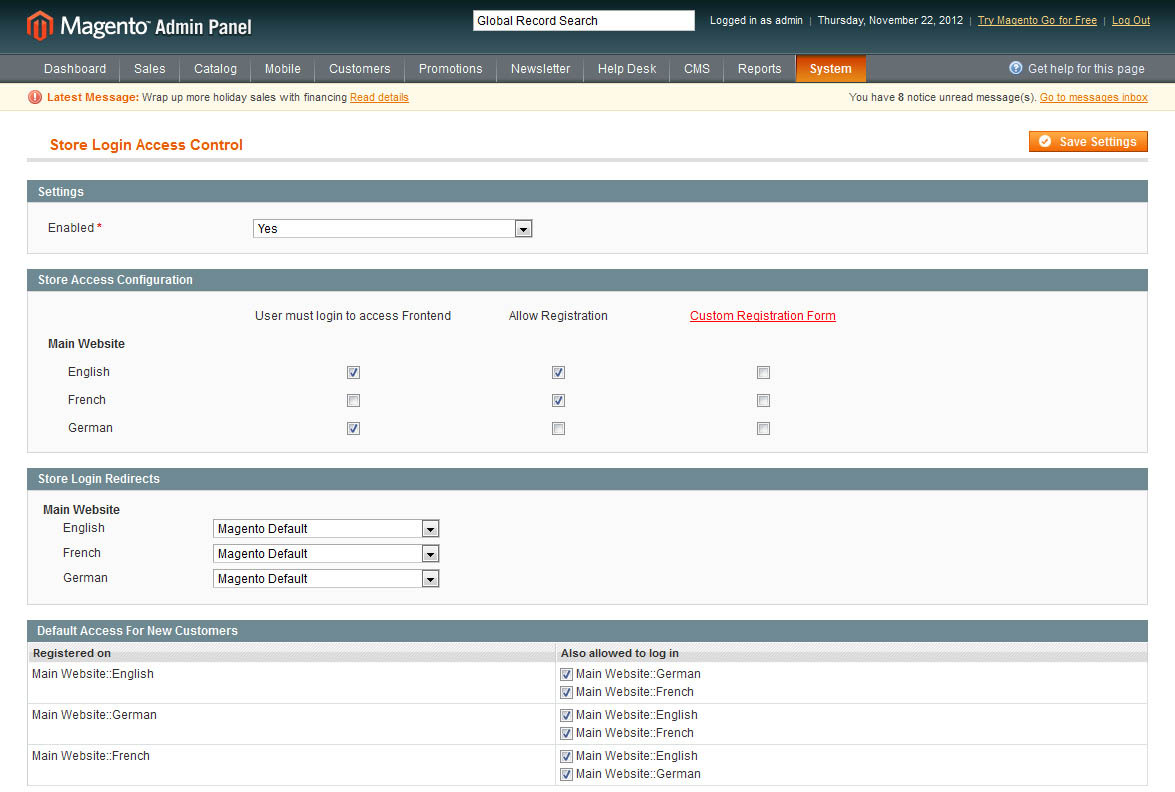Check German Allow Registration checkbox
The height and width of the screenshot is (792, 1175).
click(x=558, y=429)
